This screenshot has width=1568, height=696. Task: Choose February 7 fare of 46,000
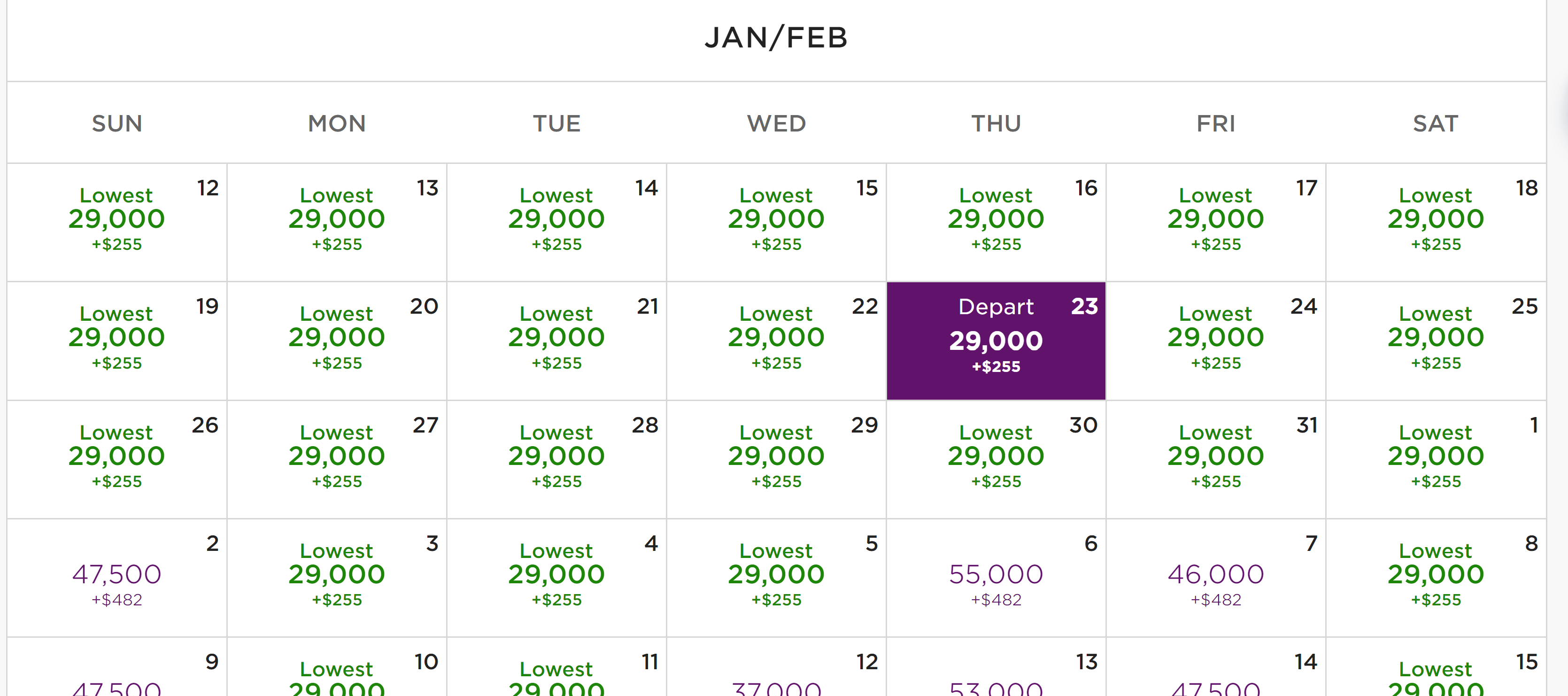tap(1216, 575)
